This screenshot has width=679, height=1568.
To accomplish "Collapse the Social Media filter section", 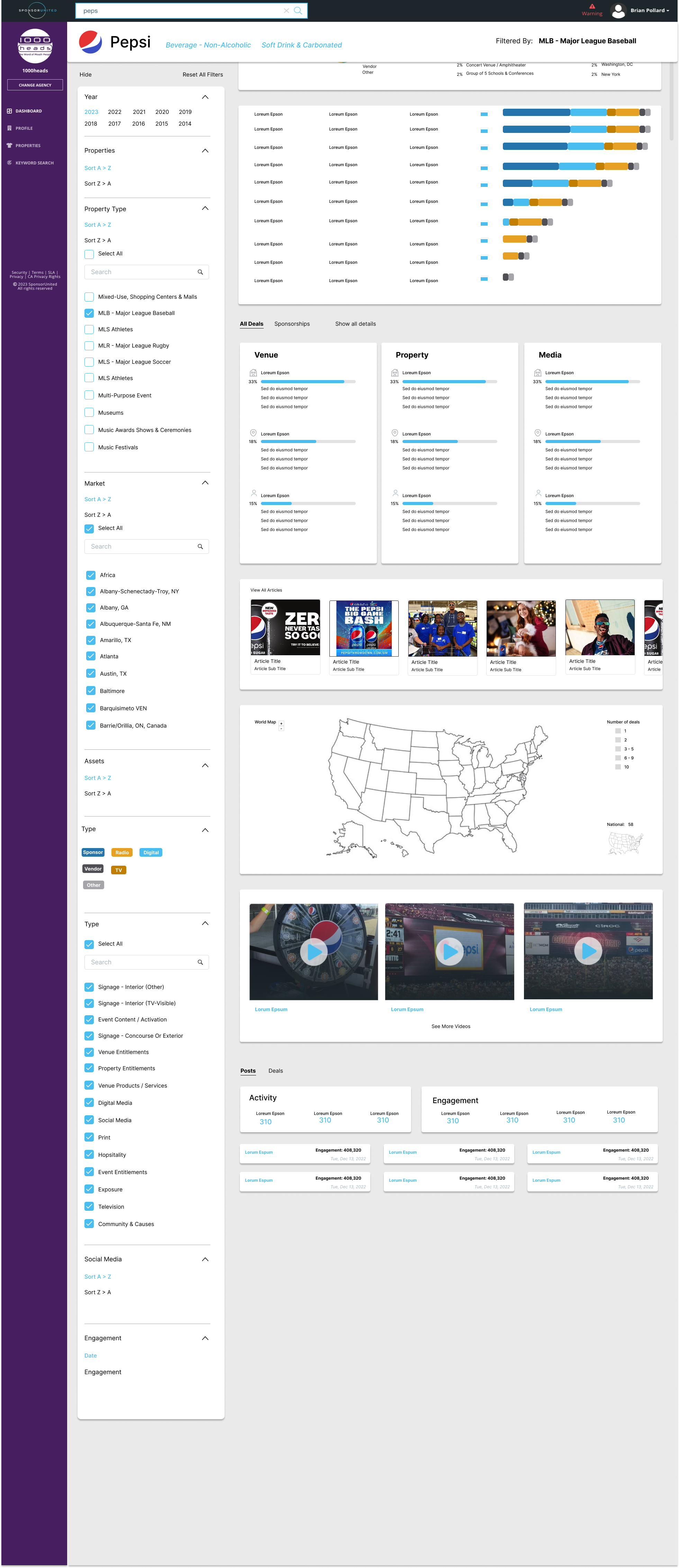I will 205,1259.
